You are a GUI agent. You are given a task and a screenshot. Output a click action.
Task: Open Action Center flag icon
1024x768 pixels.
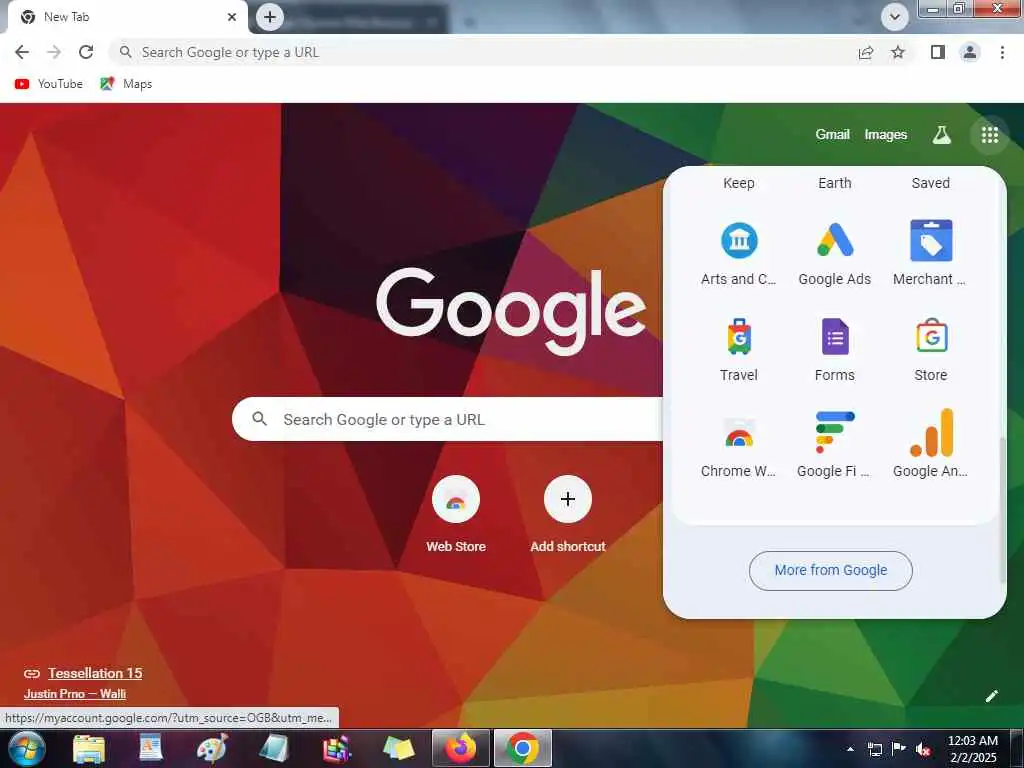point(899,749)
